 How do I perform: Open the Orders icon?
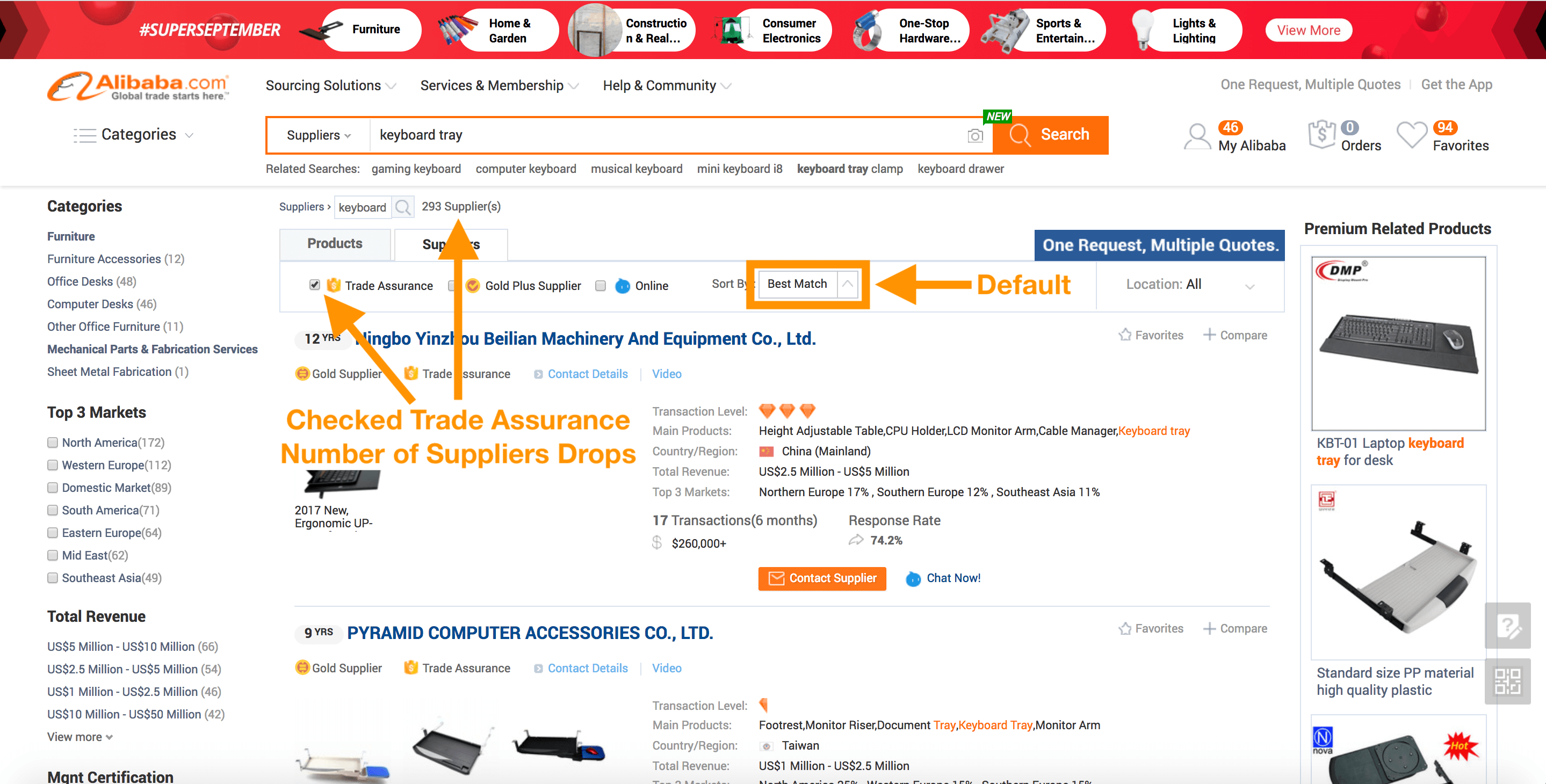click(x=1321, y=135)
